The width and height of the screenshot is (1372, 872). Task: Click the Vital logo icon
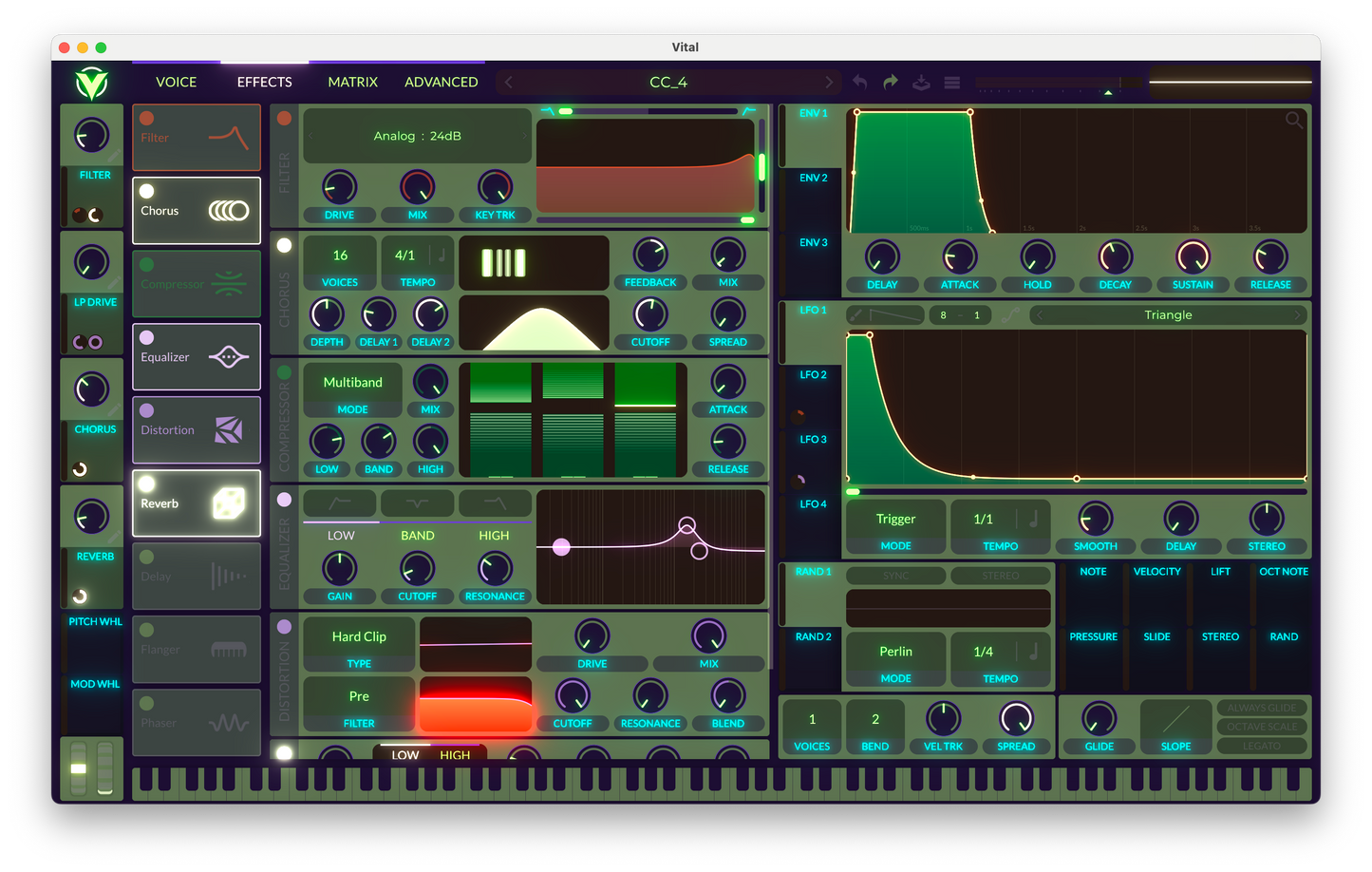(x=92, y=84)
